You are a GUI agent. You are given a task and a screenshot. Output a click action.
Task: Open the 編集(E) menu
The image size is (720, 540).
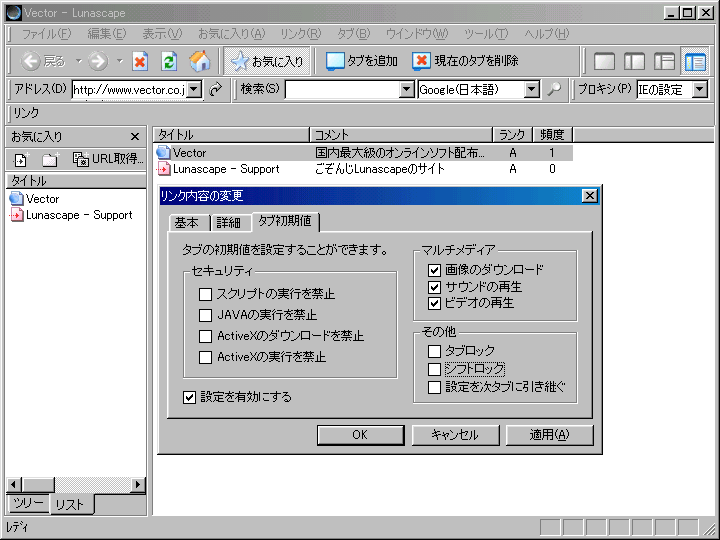tap(107, 34)
